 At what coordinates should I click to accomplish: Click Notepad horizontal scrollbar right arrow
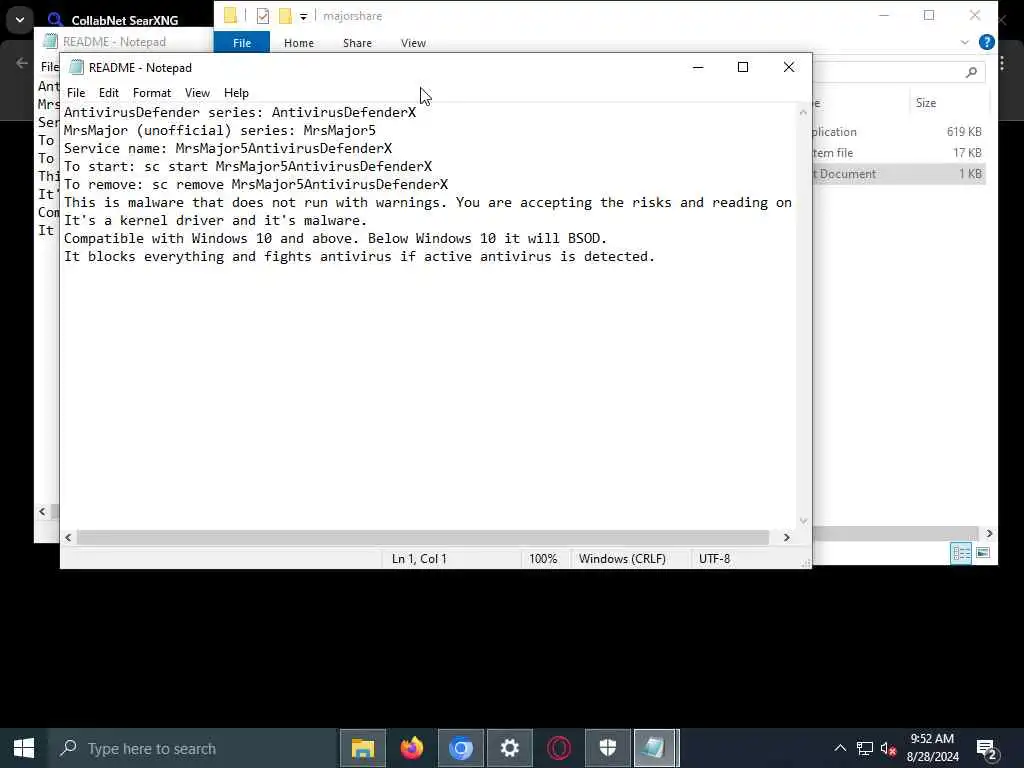click(x=787, y=537)
